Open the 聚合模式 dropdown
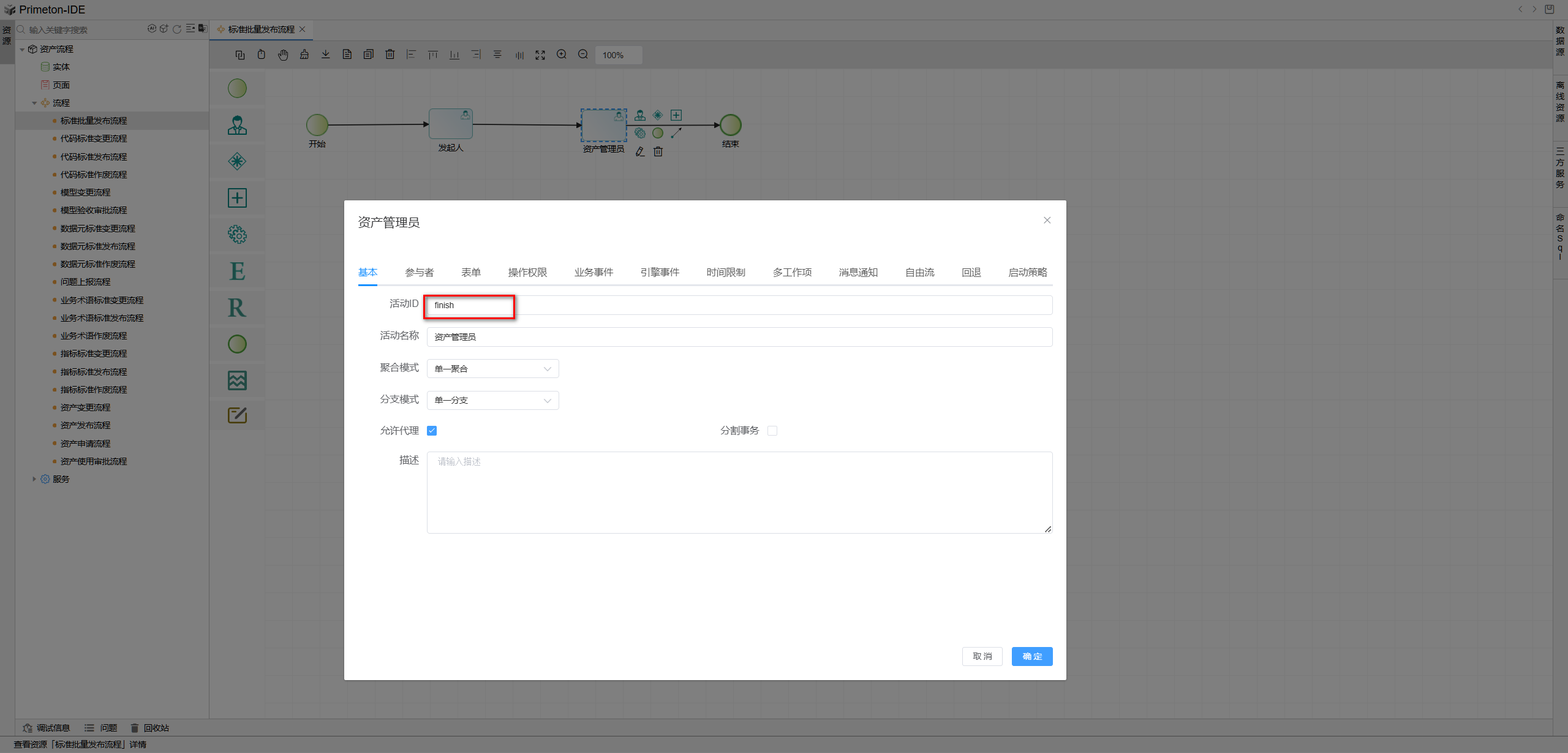 coord(492,369)
